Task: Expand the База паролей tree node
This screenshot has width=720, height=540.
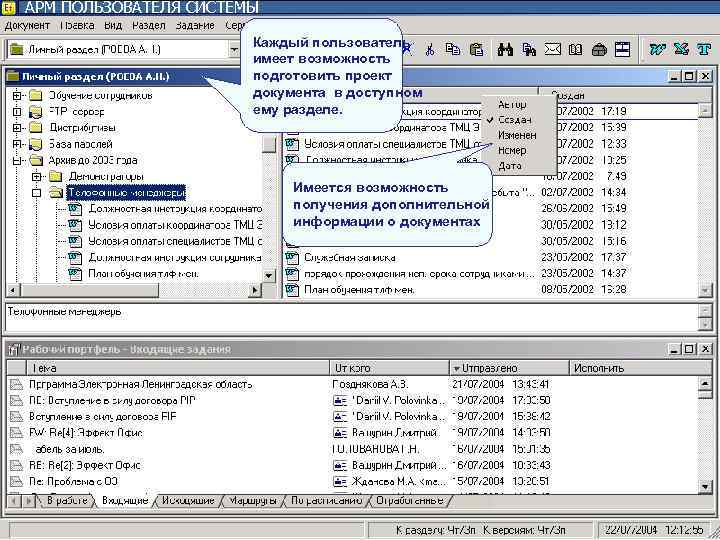Action: point(17,144)
